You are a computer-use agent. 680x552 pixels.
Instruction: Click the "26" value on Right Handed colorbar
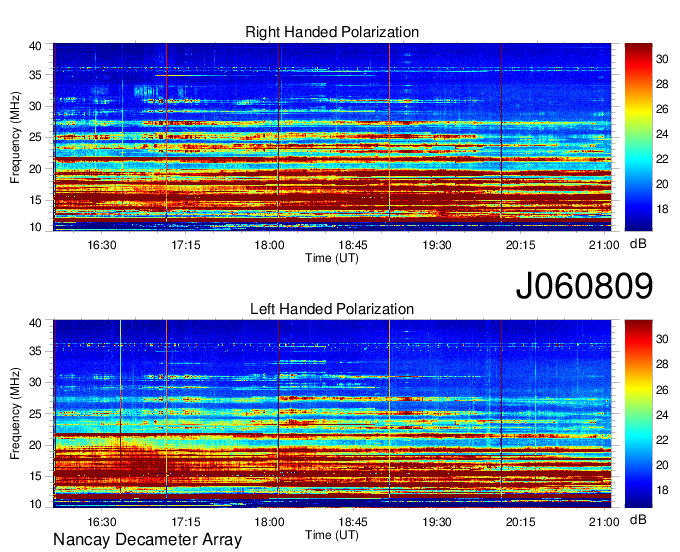point(662,109)
